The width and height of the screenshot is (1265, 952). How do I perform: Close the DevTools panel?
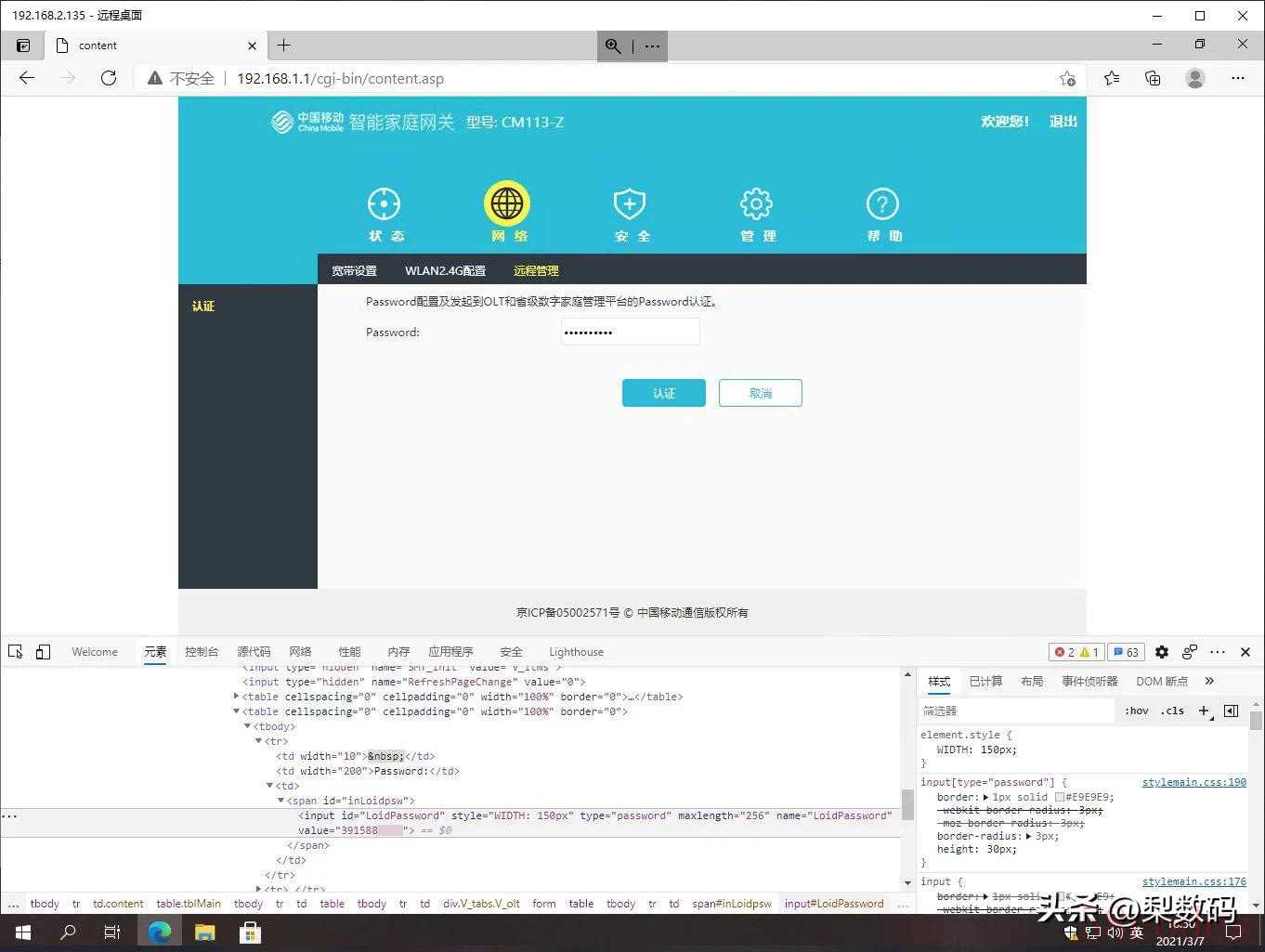(x=1245, y=652)
